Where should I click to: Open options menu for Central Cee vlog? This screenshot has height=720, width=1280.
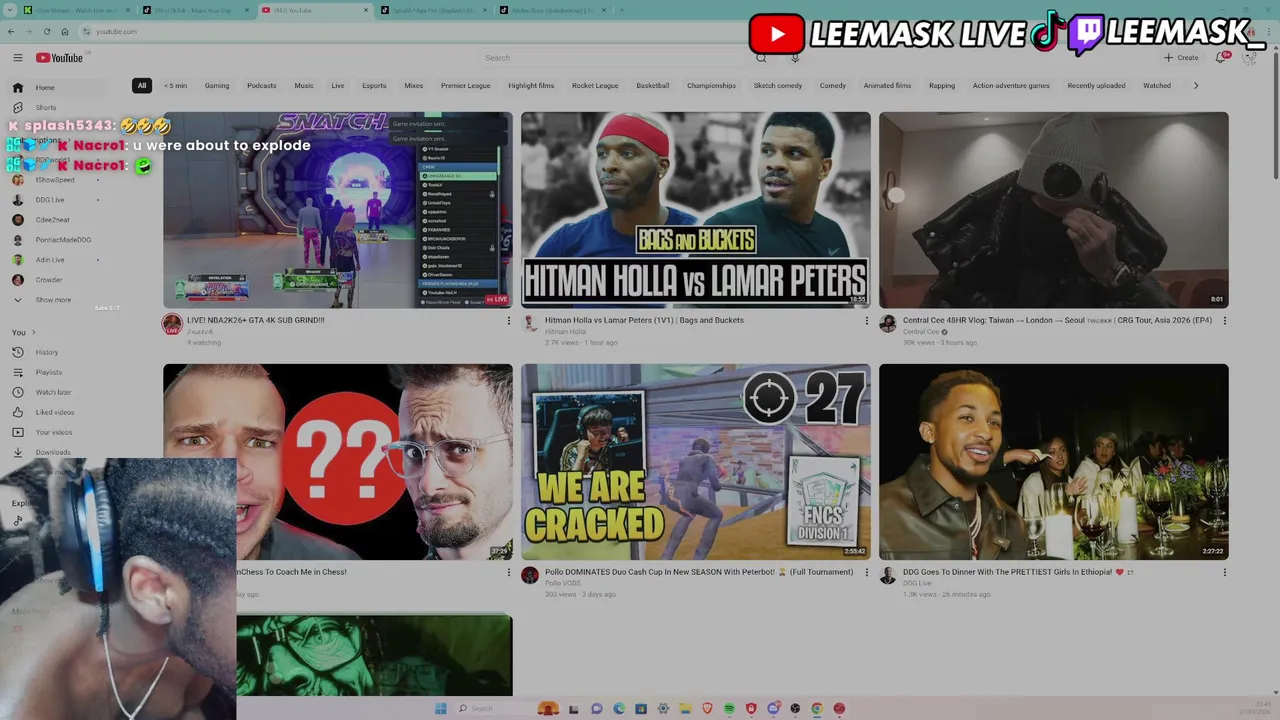point(1224,321)
